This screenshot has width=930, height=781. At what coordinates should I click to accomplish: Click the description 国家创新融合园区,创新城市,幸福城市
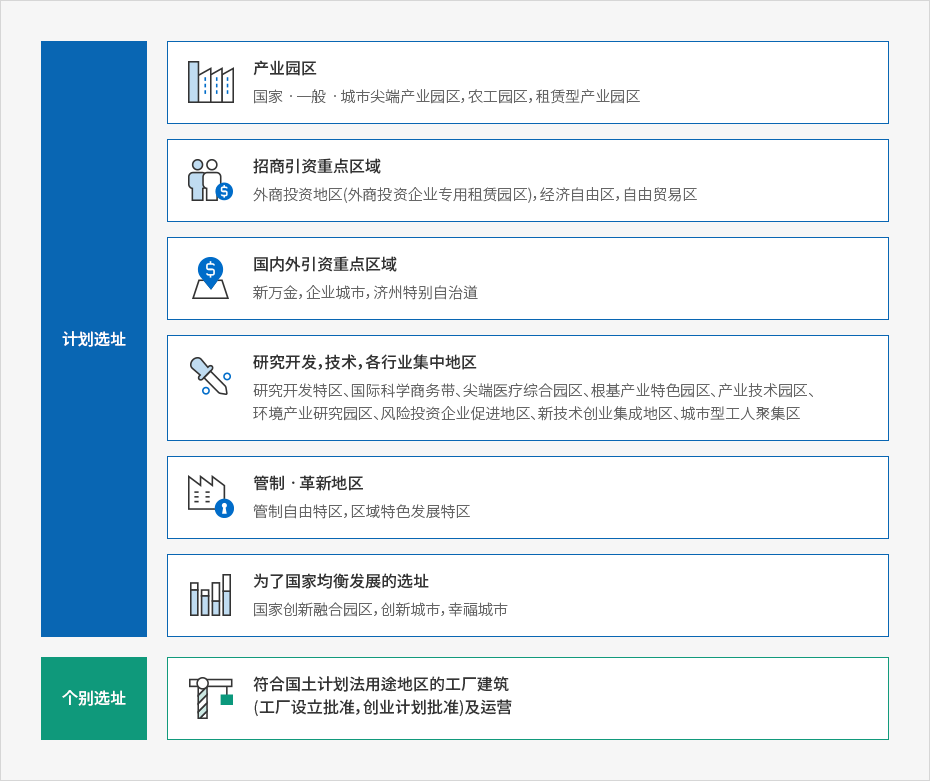(x=380, y=609)
